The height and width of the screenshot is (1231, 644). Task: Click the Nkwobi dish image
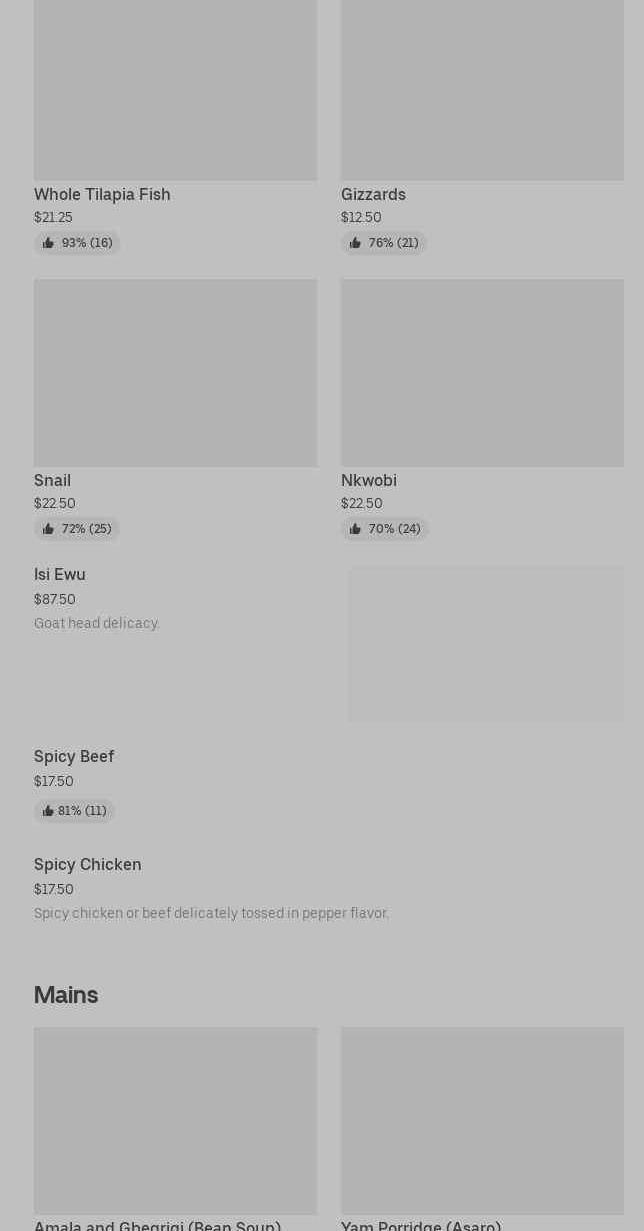482,372
